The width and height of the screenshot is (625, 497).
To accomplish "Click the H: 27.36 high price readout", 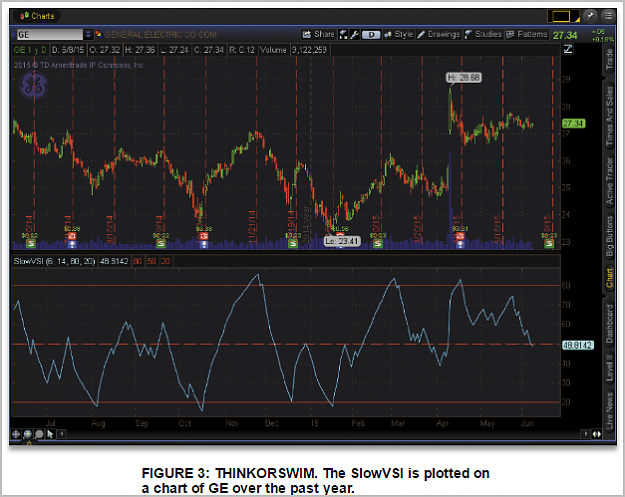I will coord(140,50).
